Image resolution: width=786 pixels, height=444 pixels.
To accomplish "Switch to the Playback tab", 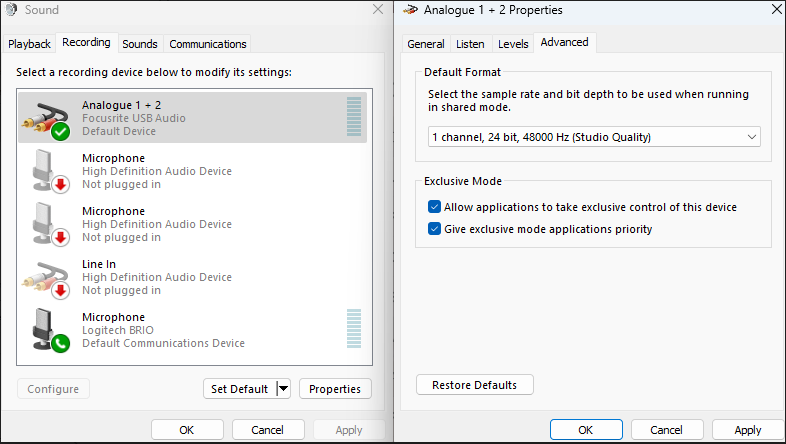I will (x=29, y=44).
